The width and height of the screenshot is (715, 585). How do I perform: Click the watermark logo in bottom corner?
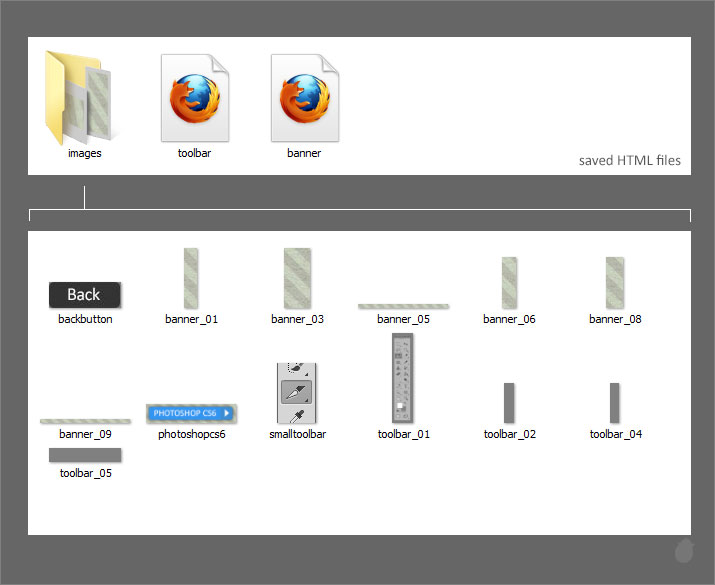(x=683, y=552)
